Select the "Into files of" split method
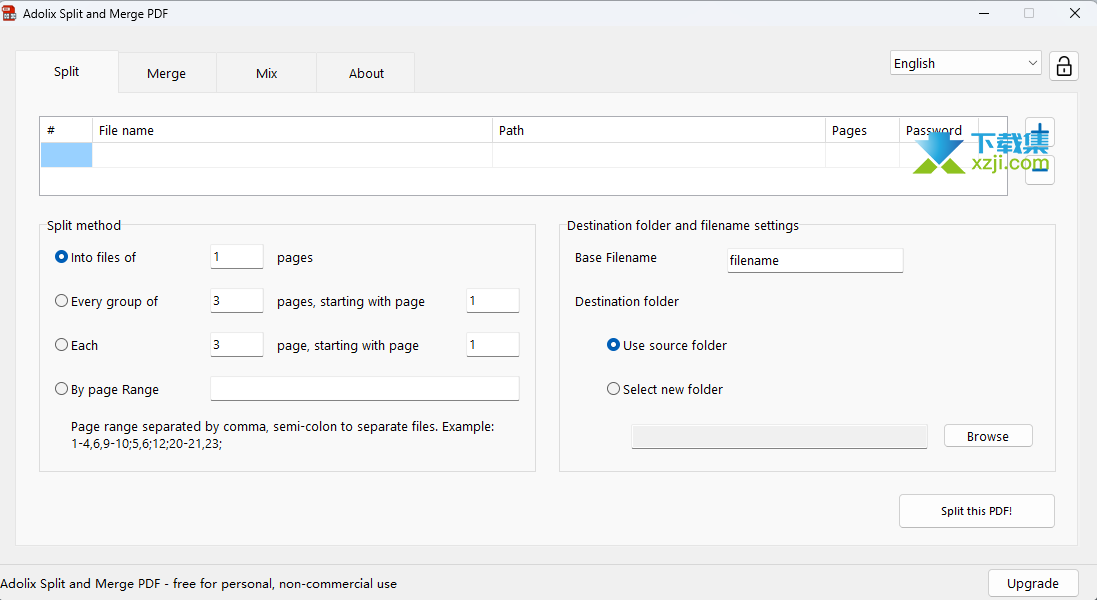The width and height of the screenshot is (1097, 600). 62,257
